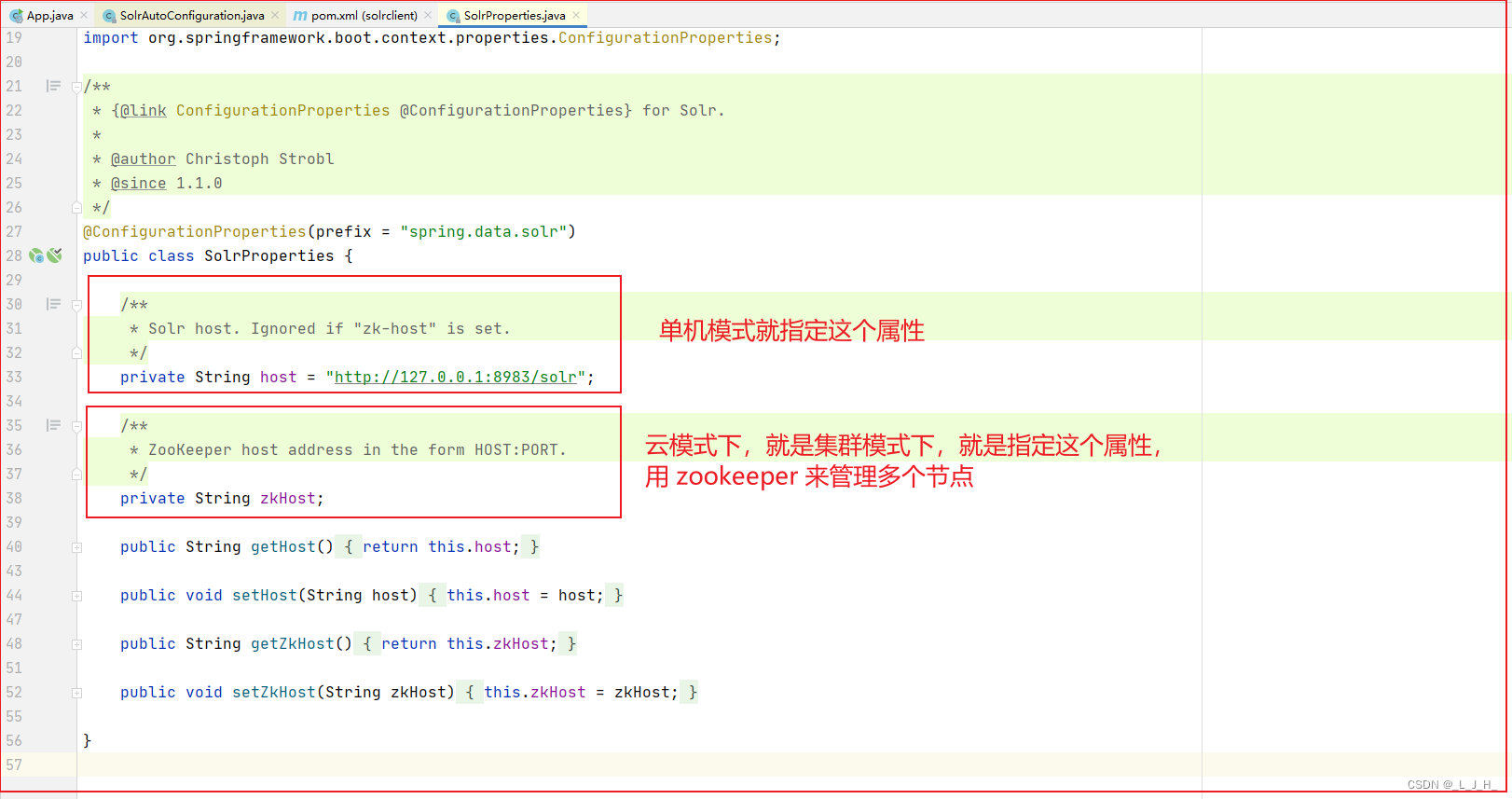Click the zkHost field name on line 38
Image resolution: width=1512 pixels, height=799 pixels.
tap(287, 498)
